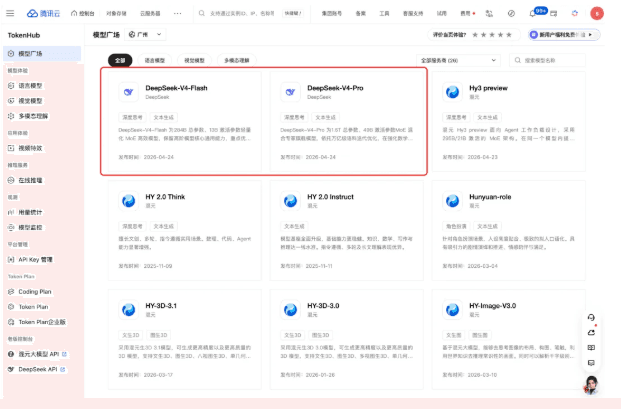Open 客服支持 in the top bar
This screenshot has height=409, width=621.
click(x=413, y=13)
